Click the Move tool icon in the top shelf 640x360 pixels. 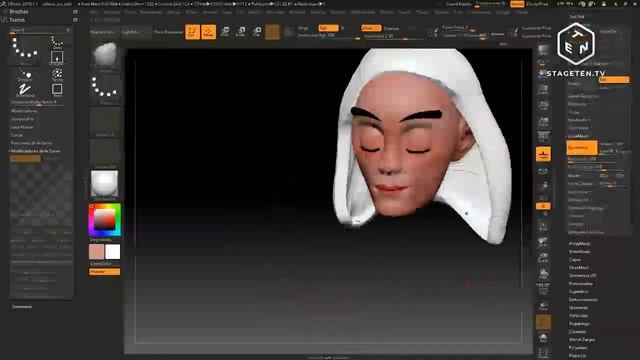224,32
